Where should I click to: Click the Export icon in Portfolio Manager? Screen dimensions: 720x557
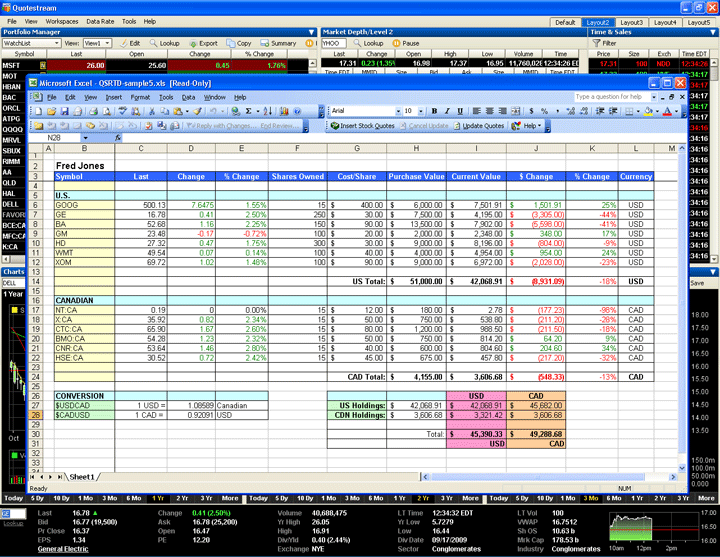click(203, 44)
